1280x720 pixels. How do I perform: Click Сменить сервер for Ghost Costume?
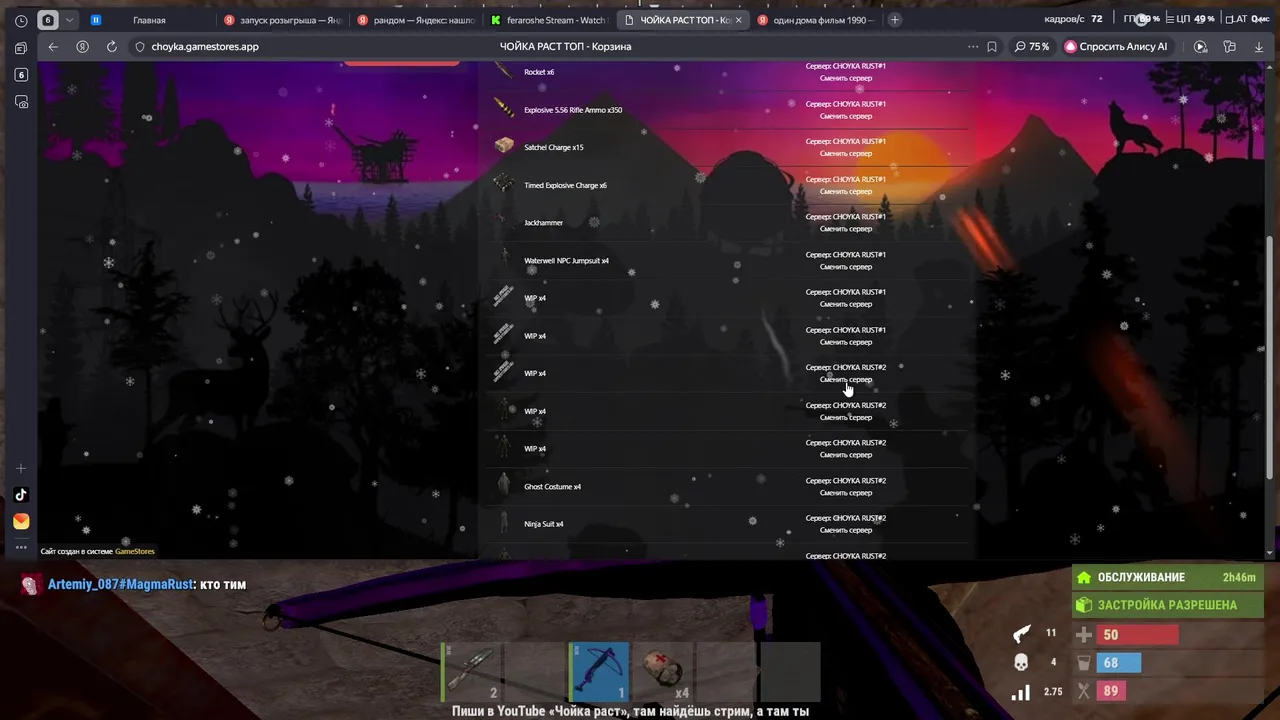coord(846,493)
